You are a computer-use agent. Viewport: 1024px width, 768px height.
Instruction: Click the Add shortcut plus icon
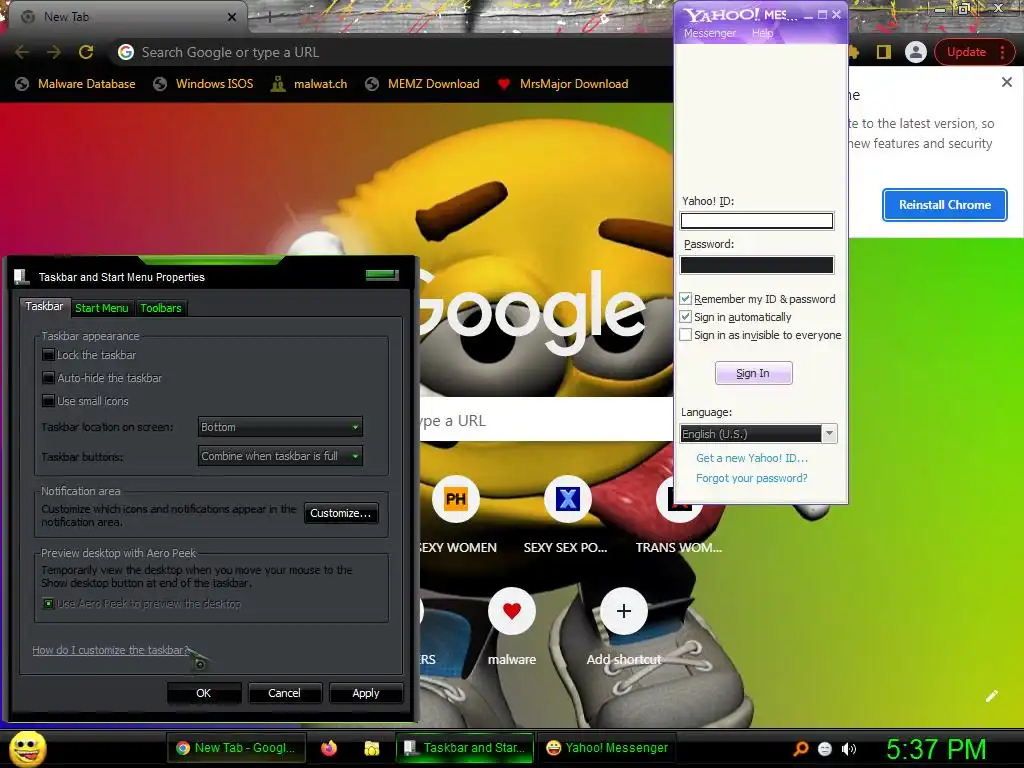(x=624, y=611)
